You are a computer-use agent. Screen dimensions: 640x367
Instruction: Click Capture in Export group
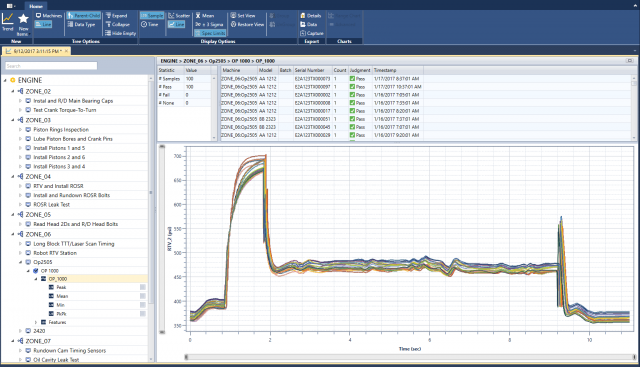312,33
